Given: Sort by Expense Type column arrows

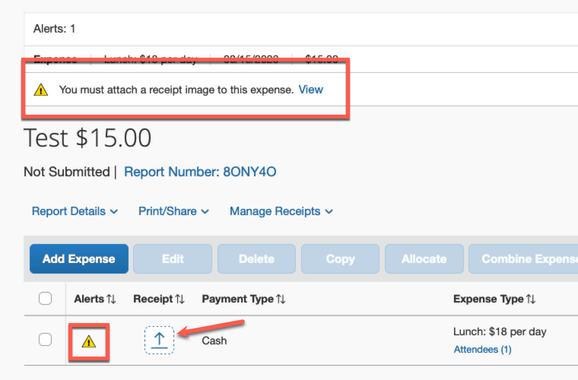Looking at the screenshot, I should 531,299.
